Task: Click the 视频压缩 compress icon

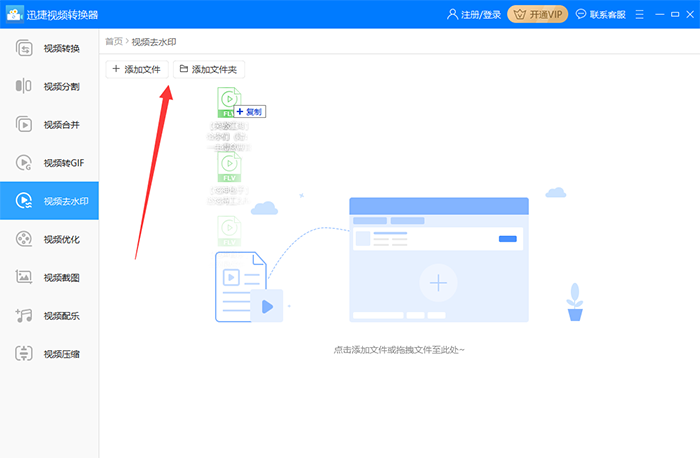Action: [x=24, y=354]
